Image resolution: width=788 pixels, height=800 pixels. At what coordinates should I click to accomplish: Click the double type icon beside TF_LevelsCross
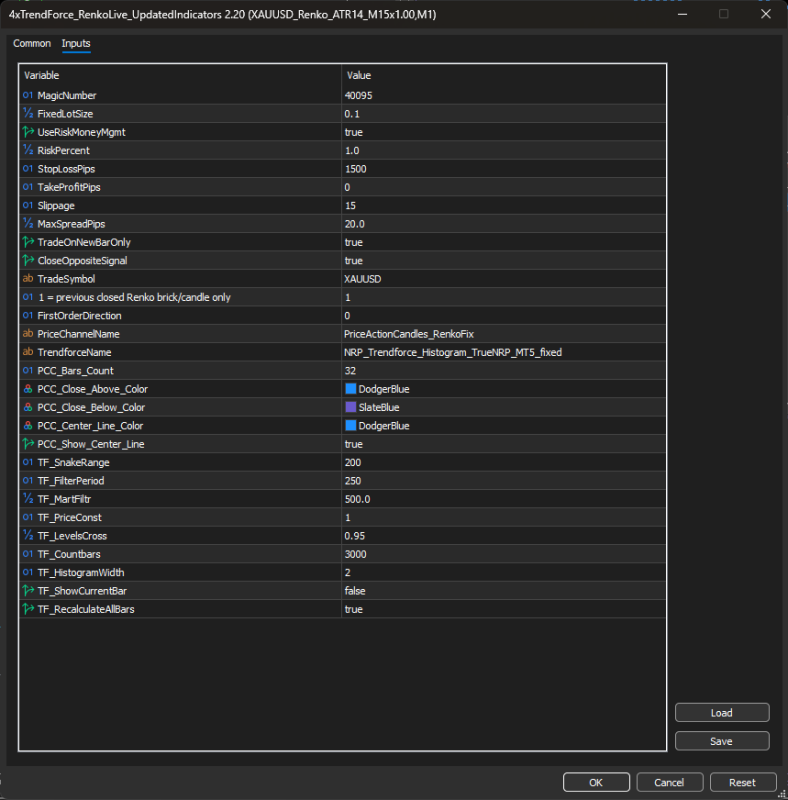point(28,536)
